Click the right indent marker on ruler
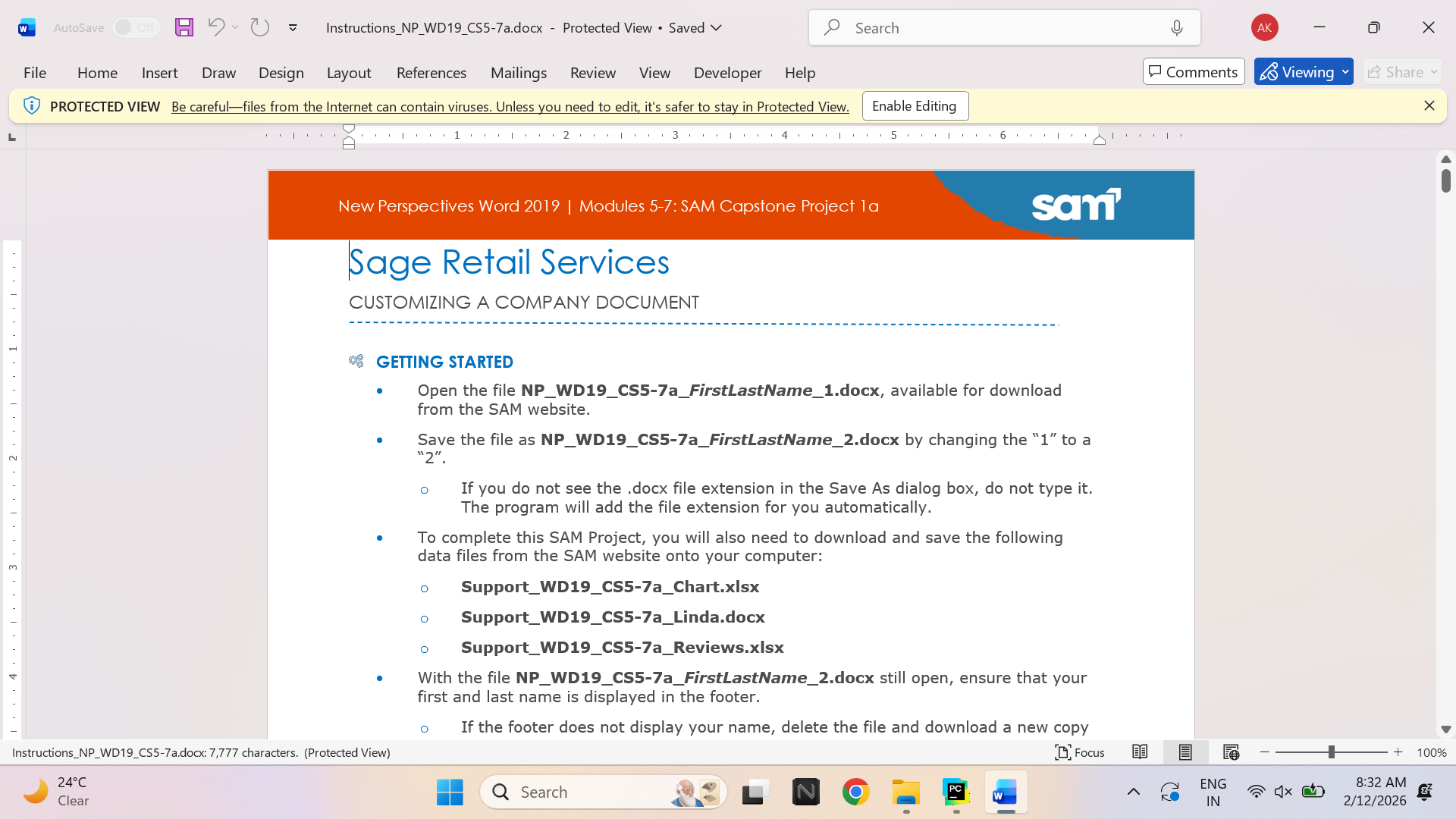 (x=1100, y=140)
